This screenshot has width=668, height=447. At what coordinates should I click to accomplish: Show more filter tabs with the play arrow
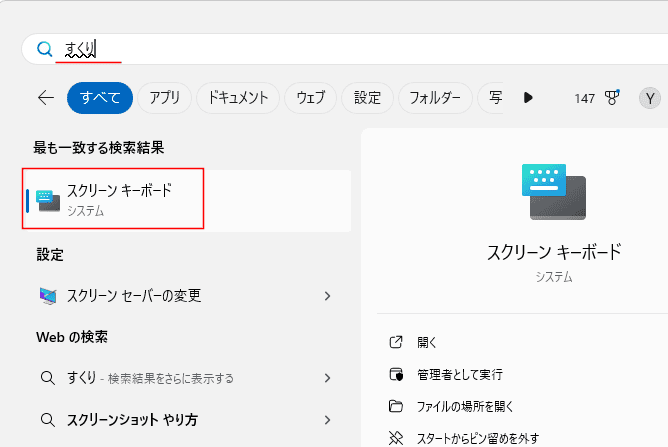(528, 98)
